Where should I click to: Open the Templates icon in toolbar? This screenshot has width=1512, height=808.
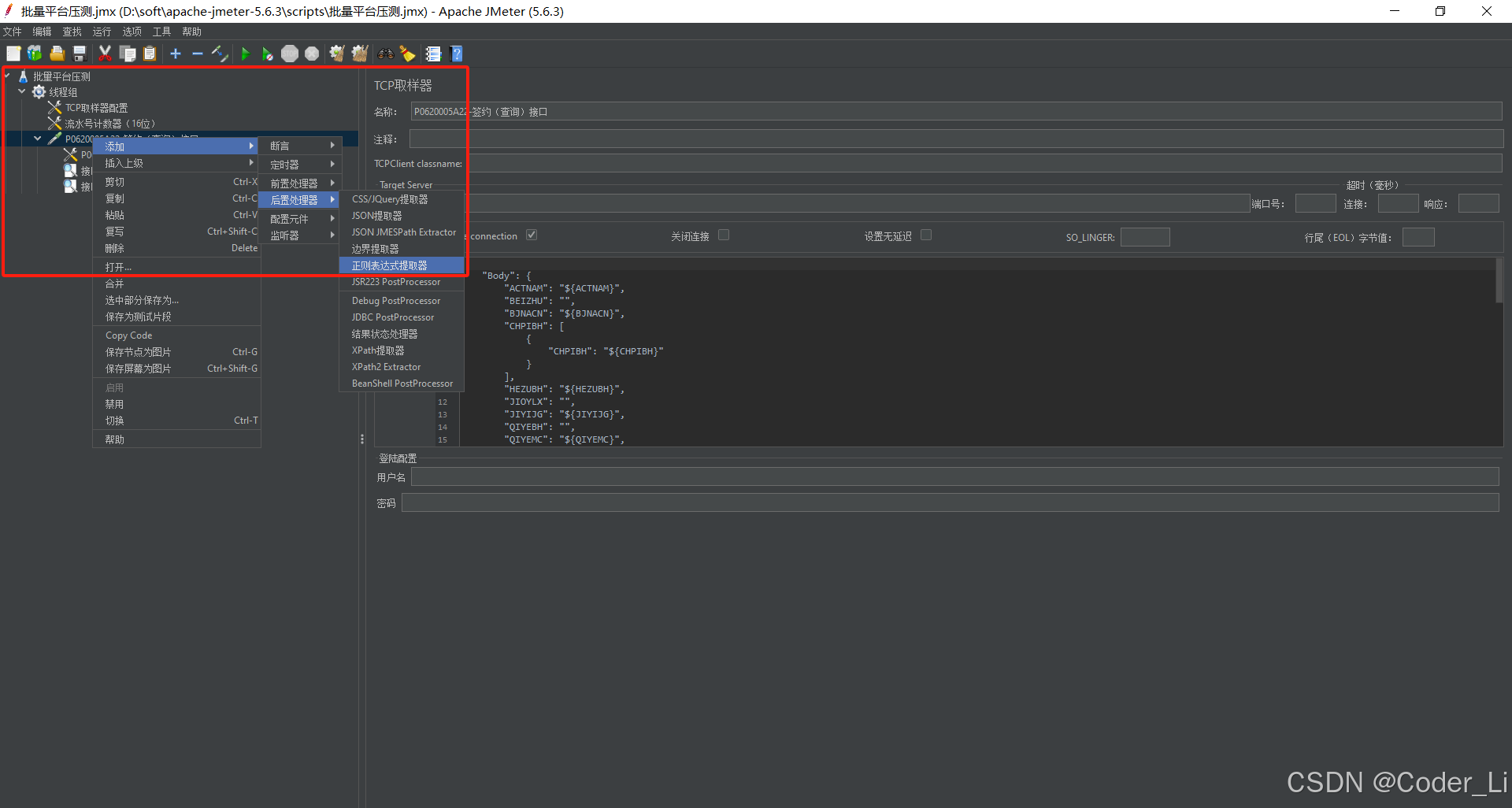click(35, 54)
